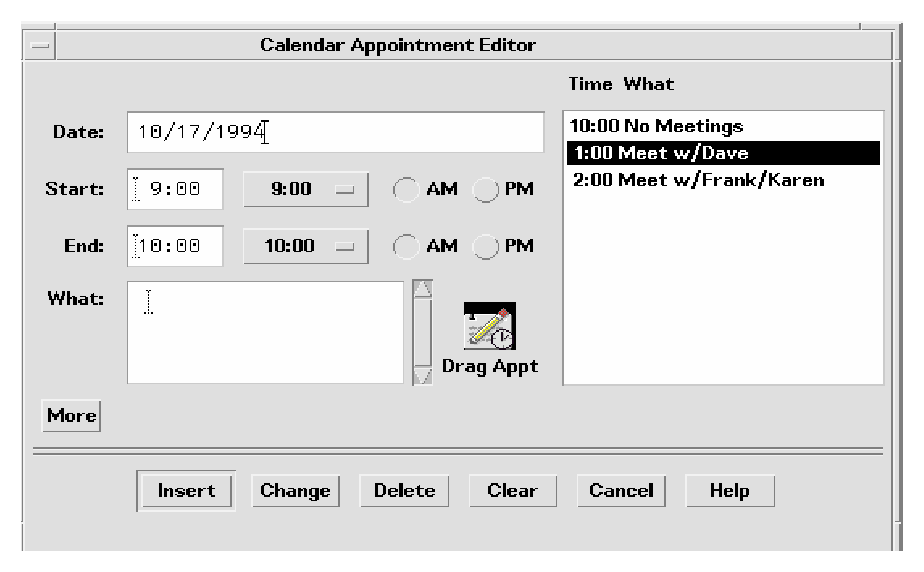The image size is (924, 572).
Task: Select PM for the End time
Action: (x=485, y=246)
